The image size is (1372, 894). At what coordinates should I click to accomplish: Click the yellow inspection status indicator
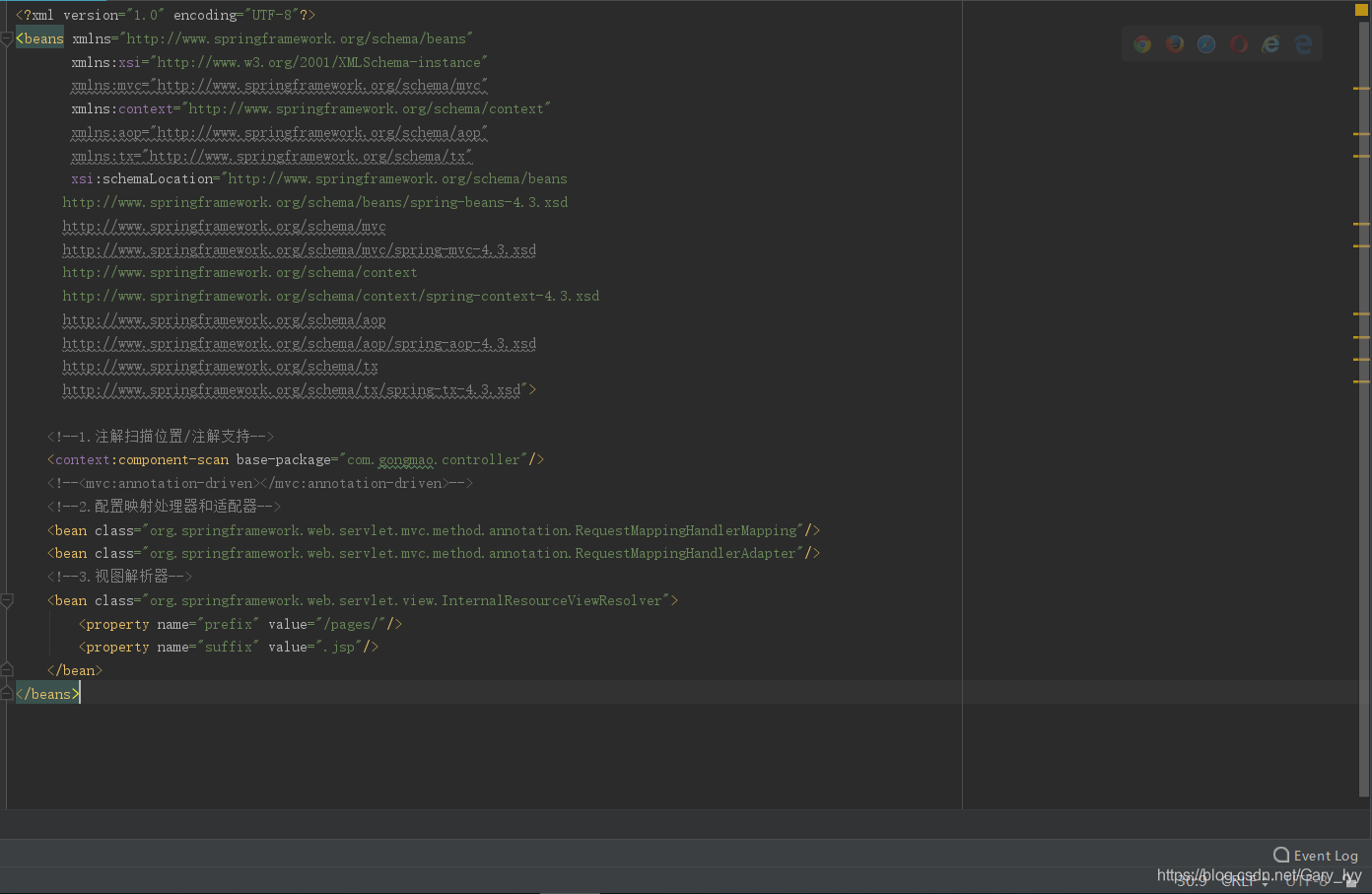click(x=1361, y=9)
